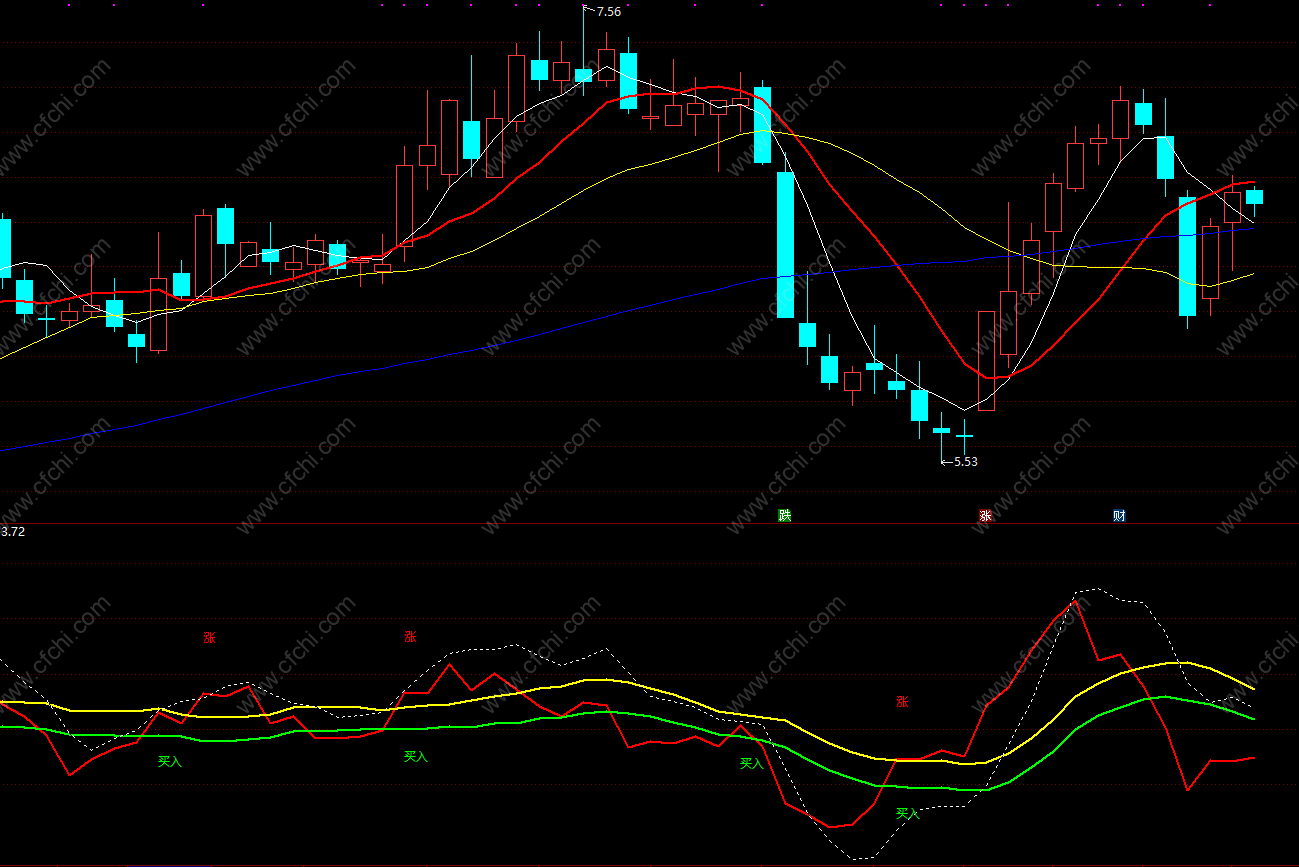Image resolution: width=1299 pixels, height=867 pixels.
Task: Select the rightmost 买入 signal near indicator bottom
Action: coord(907,814)
